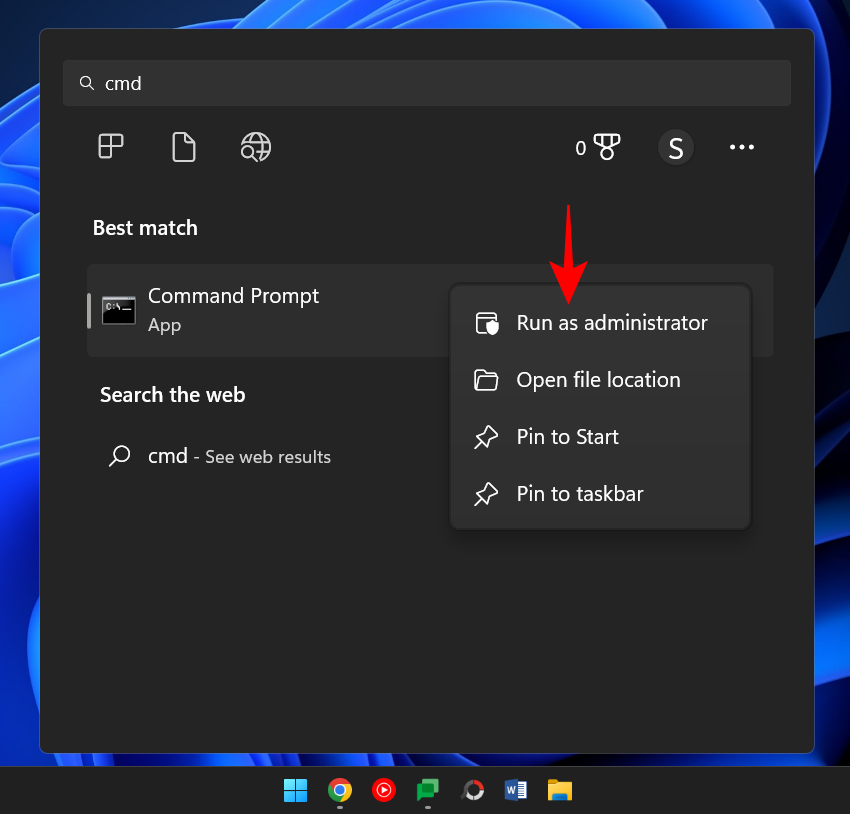
Task: Open the Web search filter
Action: pyautogui.click(x=255, y=147)
